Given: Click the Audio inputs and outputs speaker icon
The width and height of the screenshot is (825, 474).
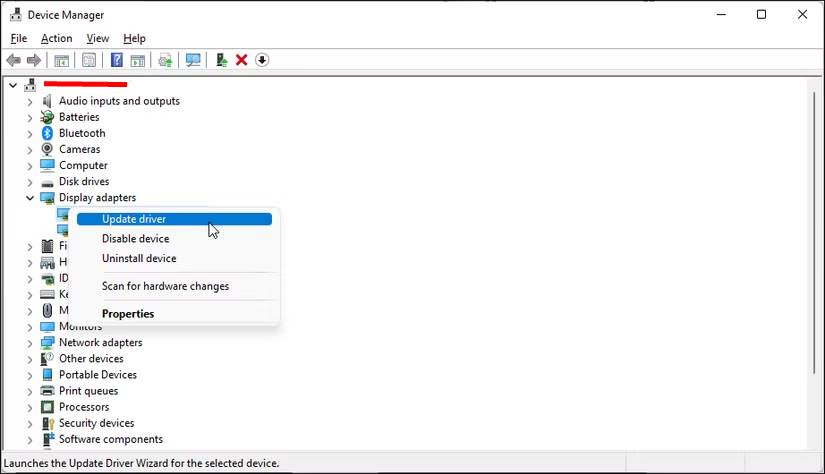Looking at the screenshot, I should (x=47, y=100).
